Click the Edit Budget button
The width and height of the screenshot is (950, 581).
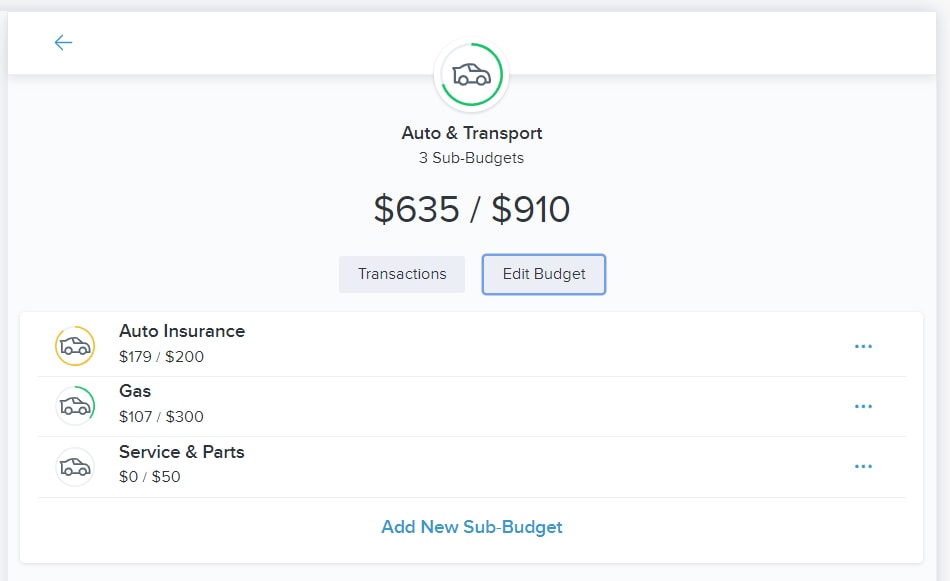pos(543,274)
